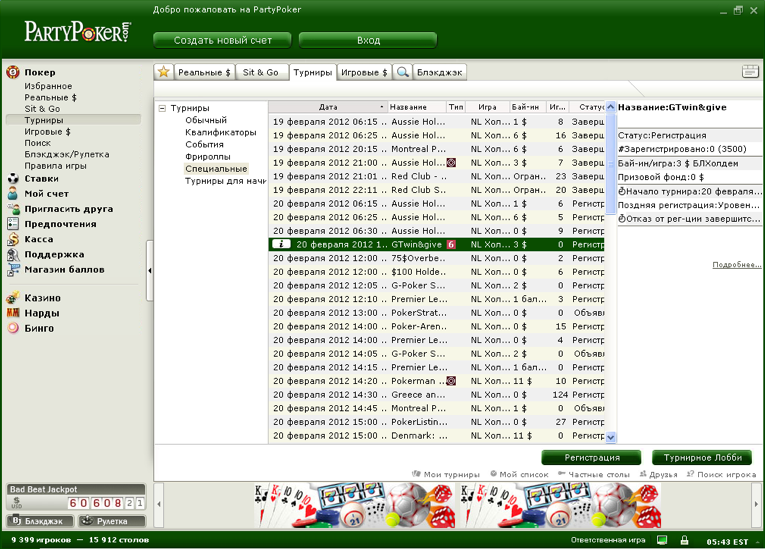Open Мой список link

[x=519, y=474]
